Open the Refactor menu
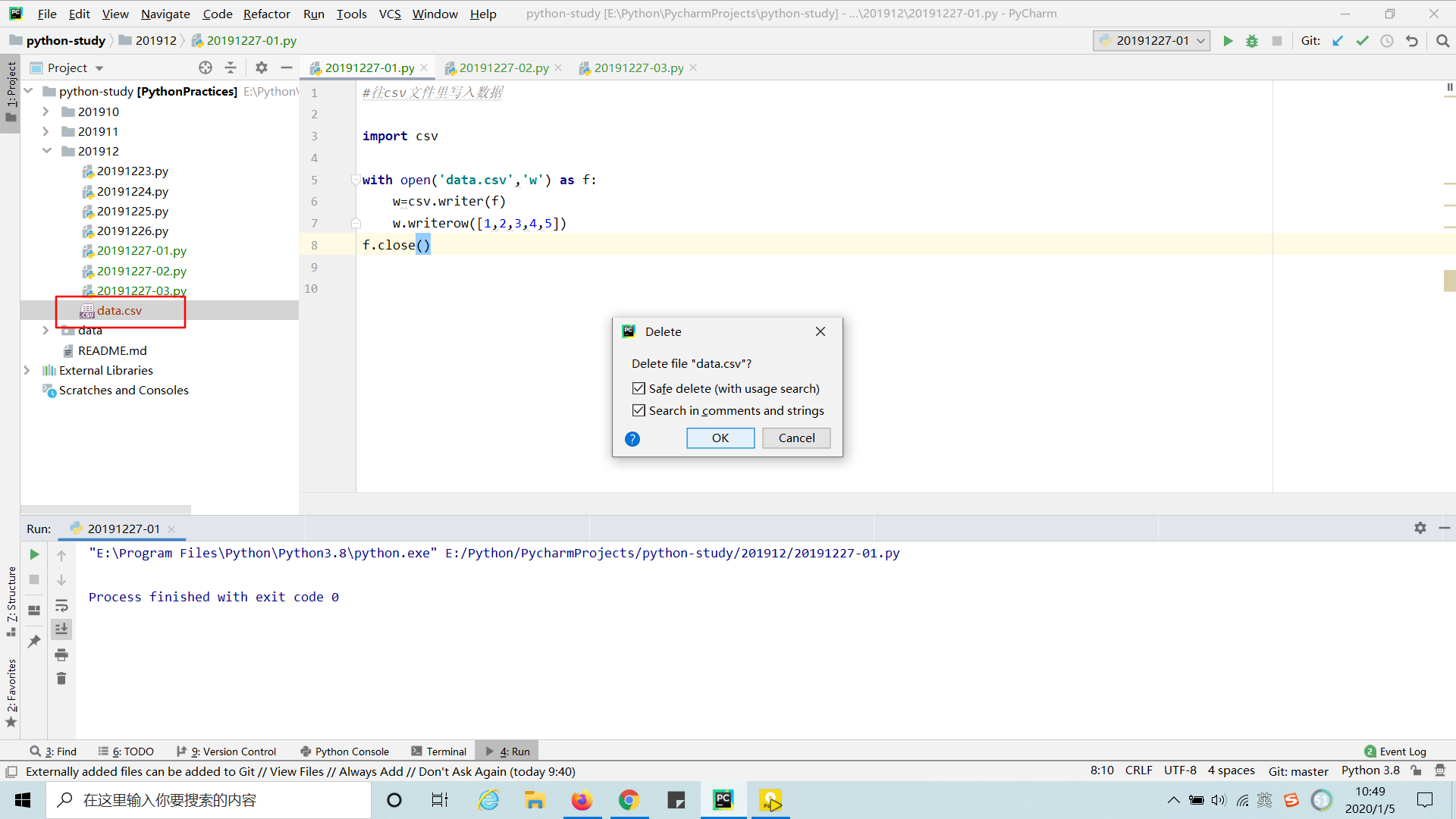Screen dimensions: 1456x819 coord(267,14)
